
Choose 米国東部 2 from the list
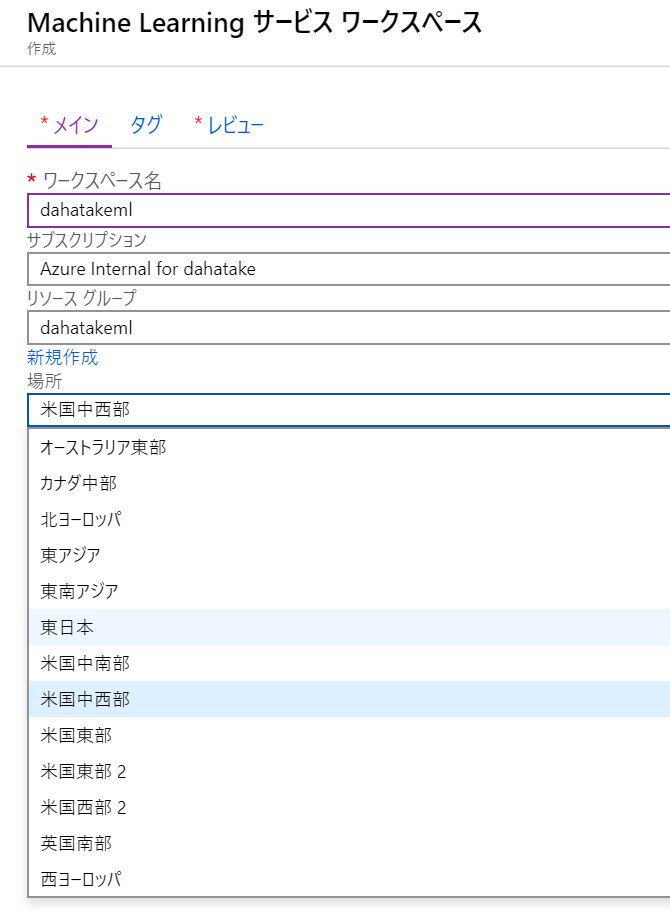click(x=349, y=772)
